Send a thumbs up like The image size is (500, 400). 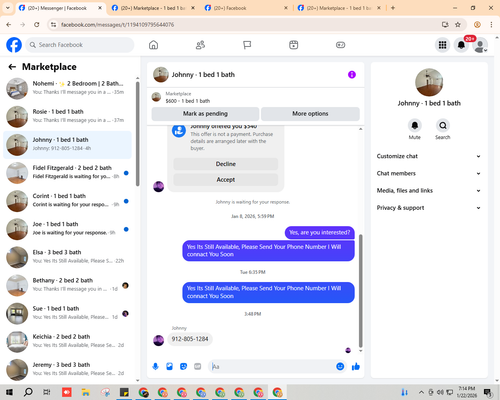coord(356,367)
